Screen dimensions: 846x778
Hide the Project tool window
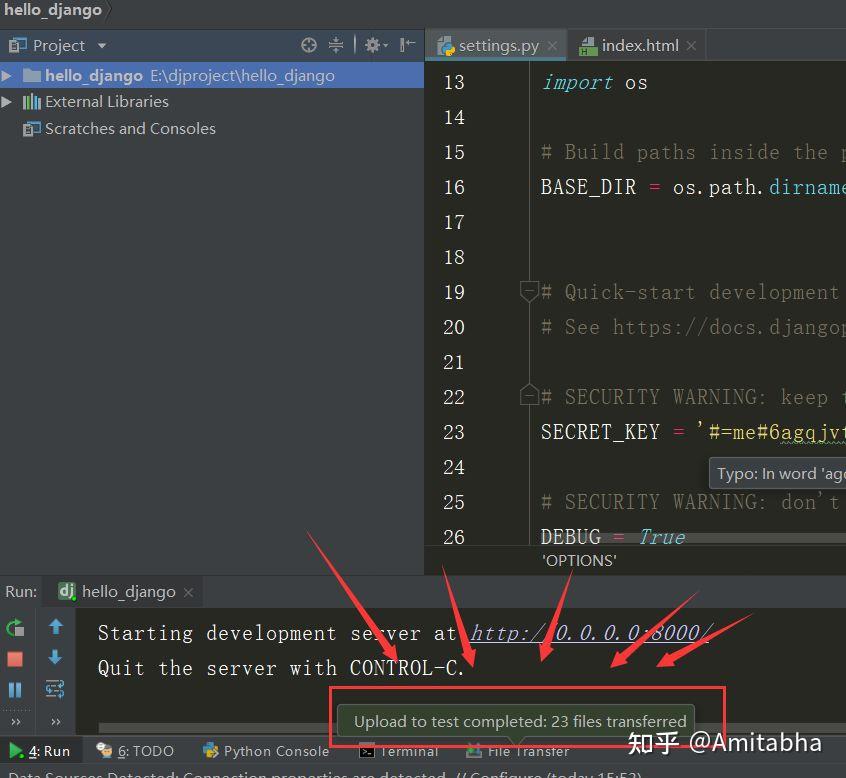tap(407, 45)
